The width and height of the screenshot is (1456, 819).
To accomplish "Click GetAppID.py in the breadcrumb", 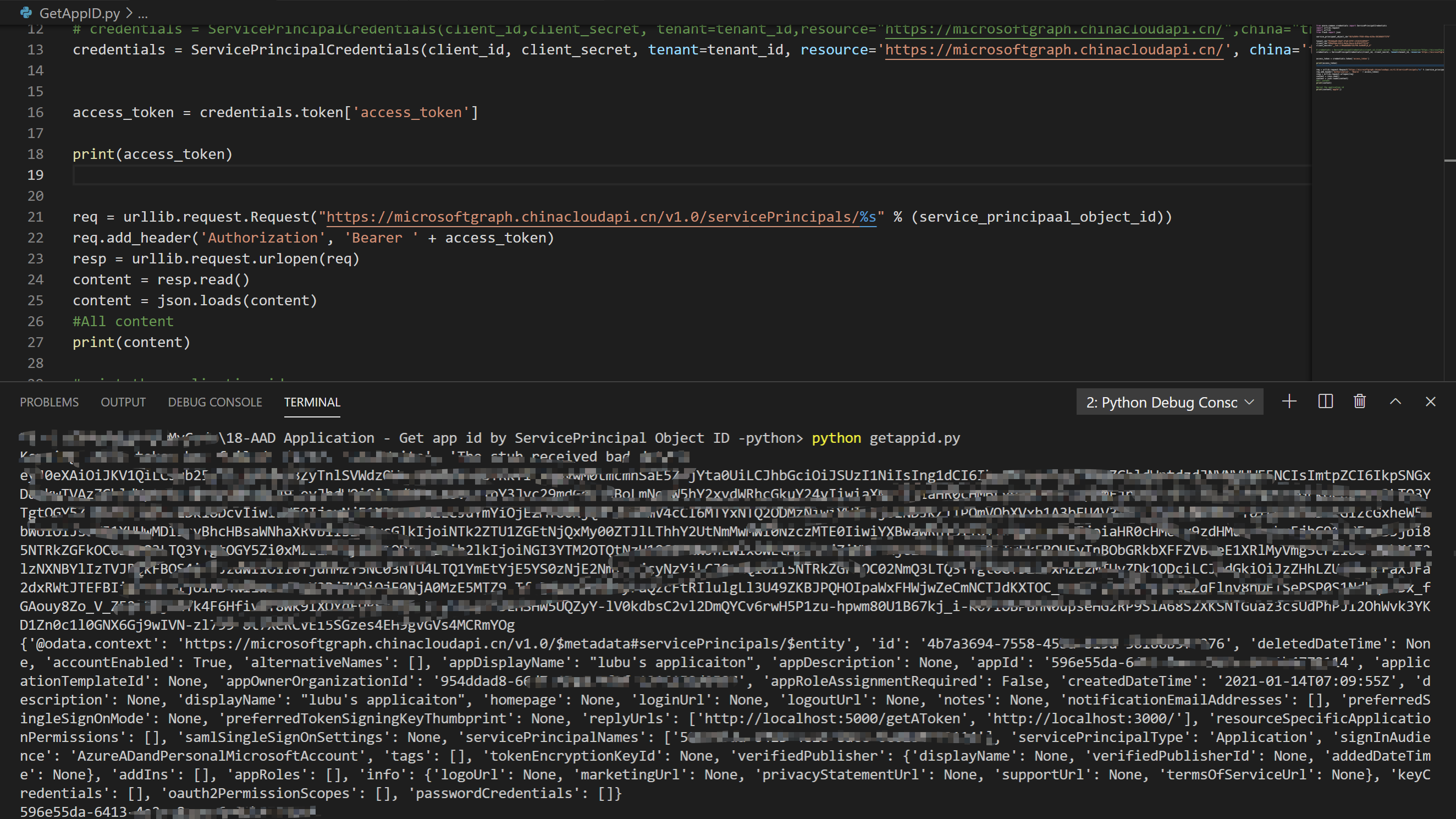I will coord(79,13).
